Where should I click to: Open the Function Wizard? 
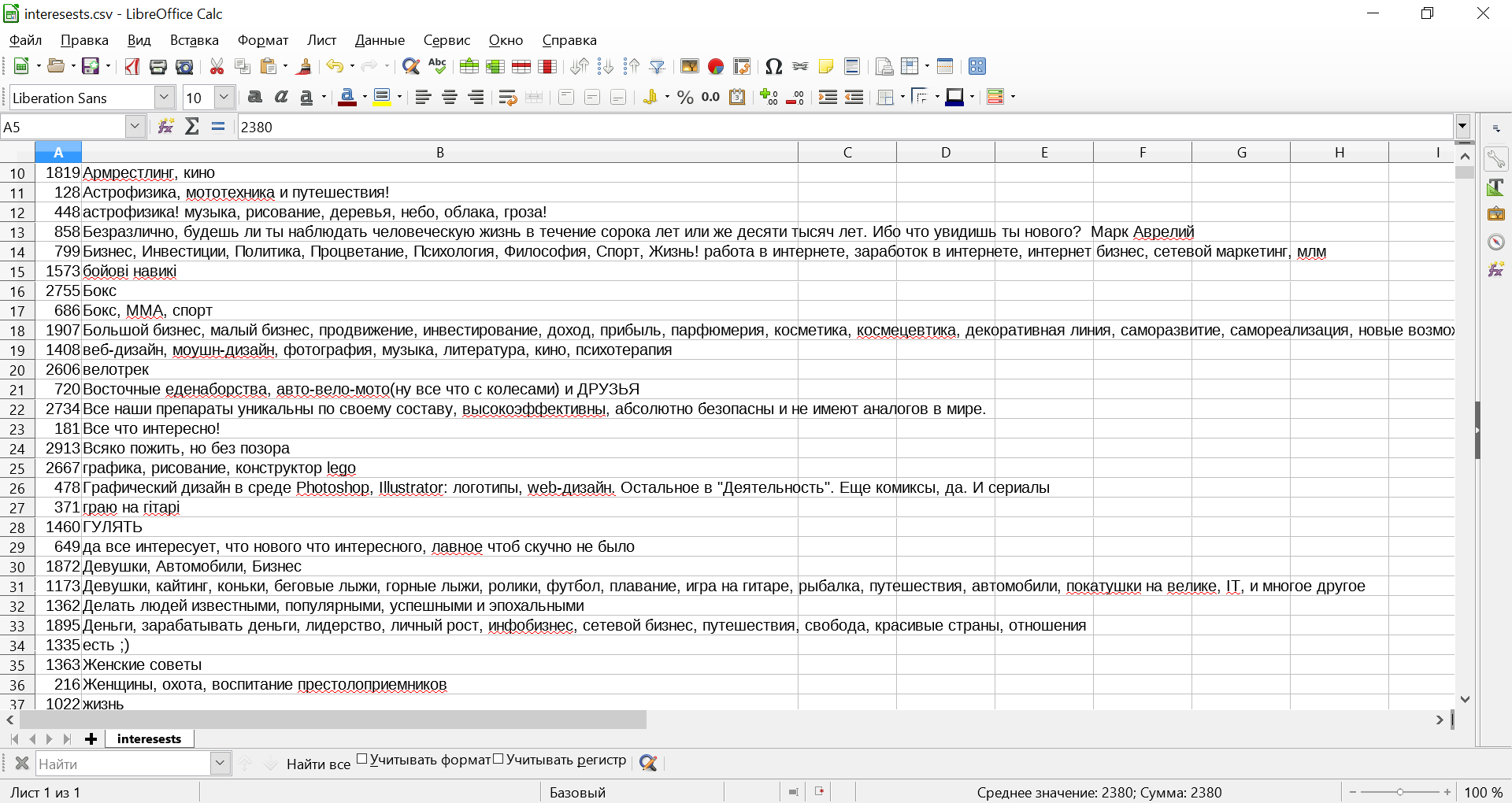(165, 126)
